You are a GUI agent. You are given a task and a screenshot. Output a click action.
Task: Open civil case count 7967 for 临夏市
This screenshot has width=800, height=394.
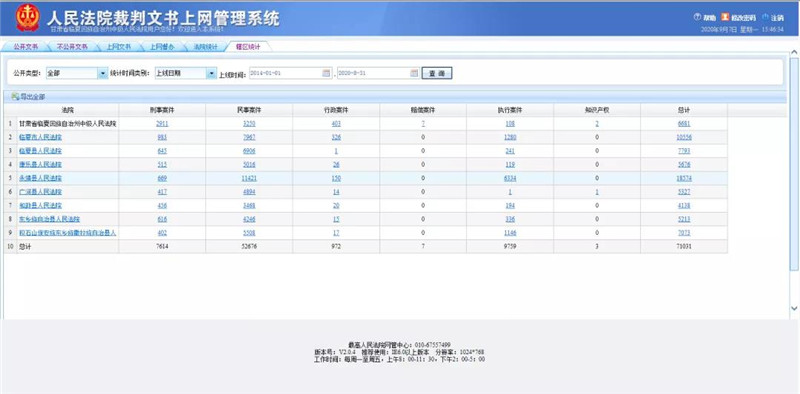coord(249,137)
